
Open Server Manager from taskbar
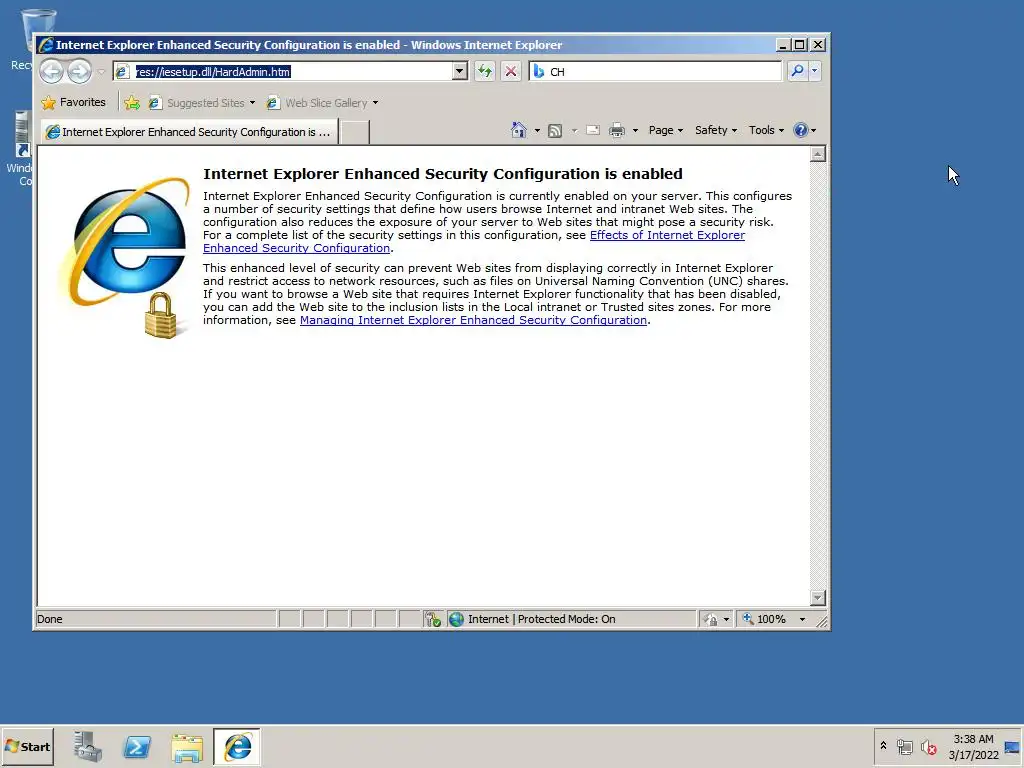pyautogui.click(x=88, y=746)
